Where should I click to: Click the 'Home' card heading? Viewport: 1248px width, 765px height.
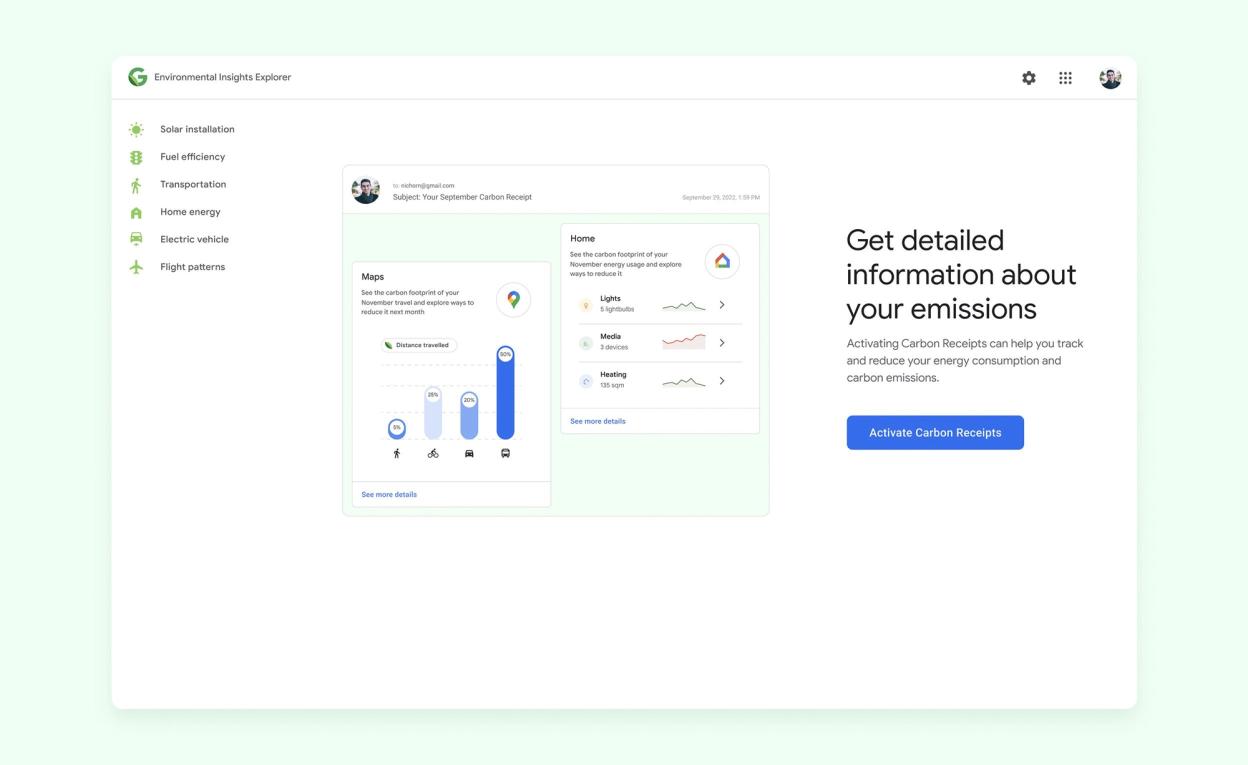click(x=583, y=239)
